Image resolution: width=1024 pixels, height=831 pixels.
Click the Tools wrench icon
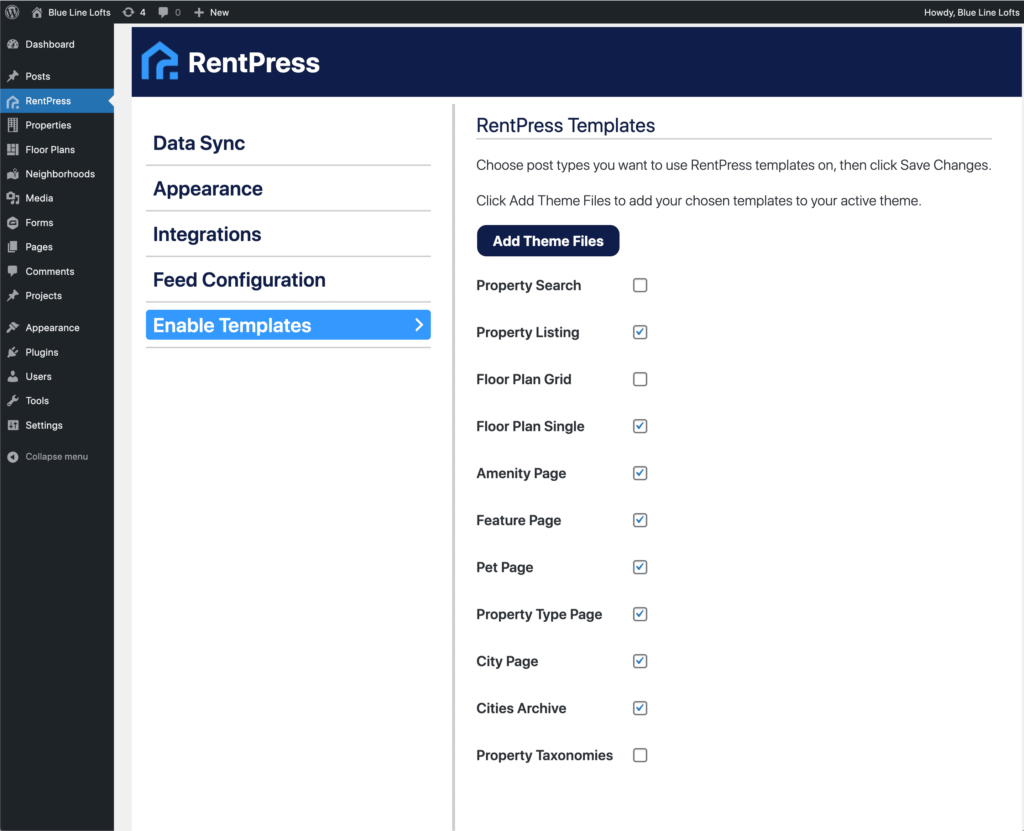(12, 400)
